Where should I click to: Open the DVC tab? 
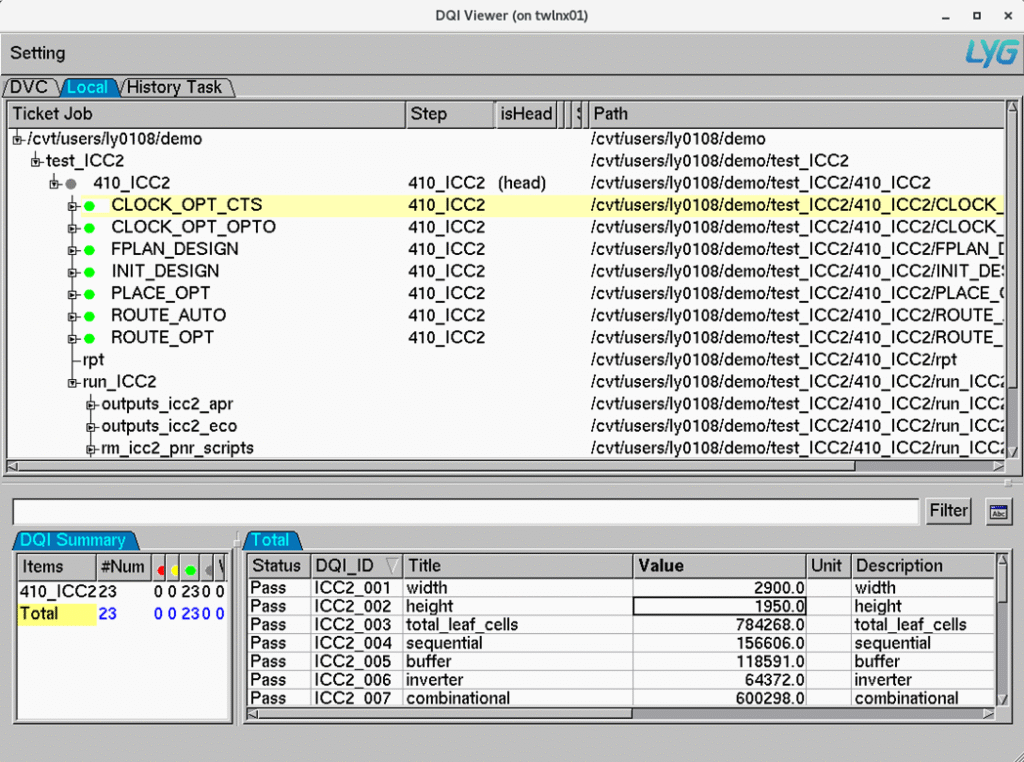pos(30,88)
